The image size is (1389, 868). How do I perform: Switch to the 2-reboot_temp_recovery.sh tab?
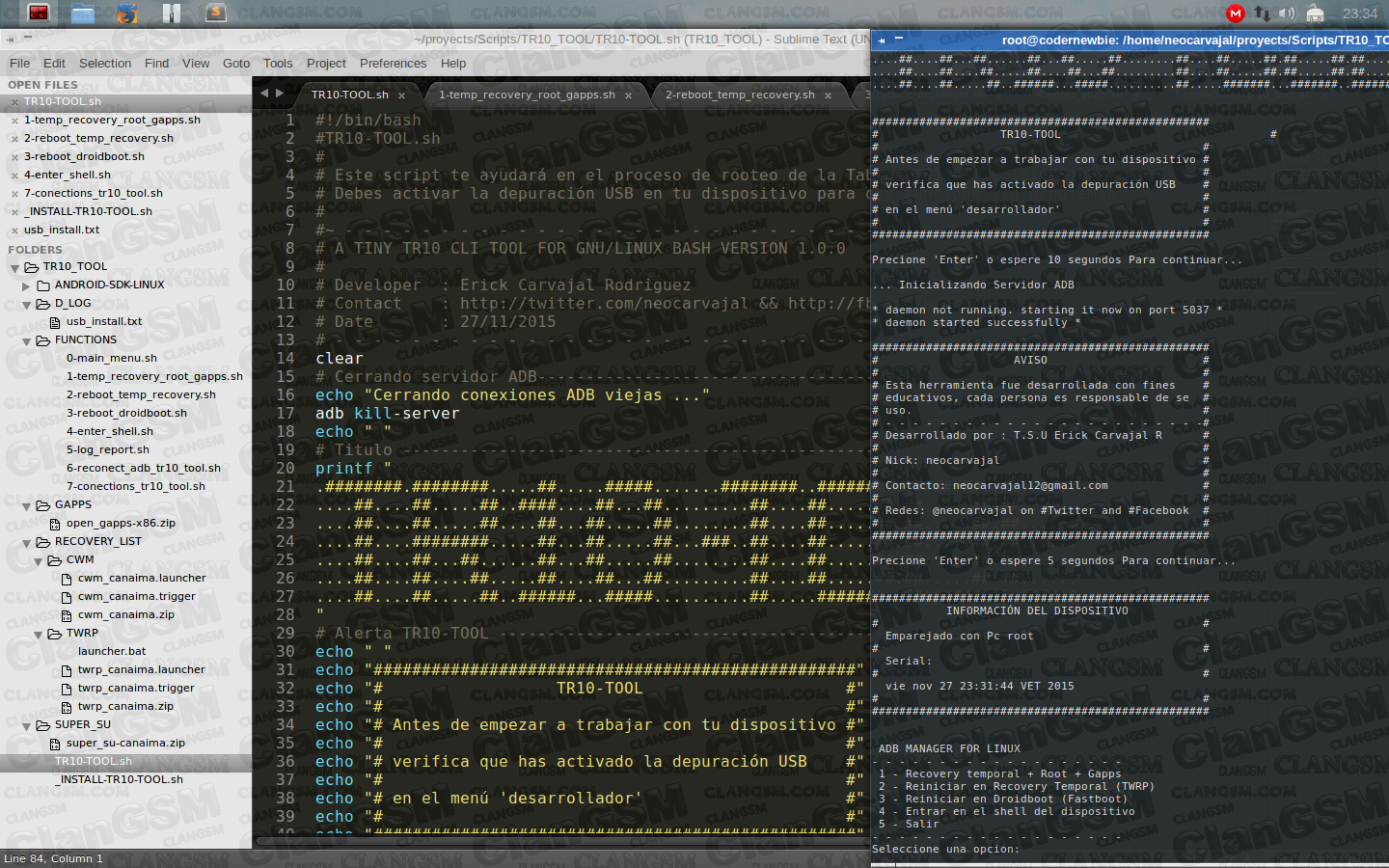[x=740, y=95]
